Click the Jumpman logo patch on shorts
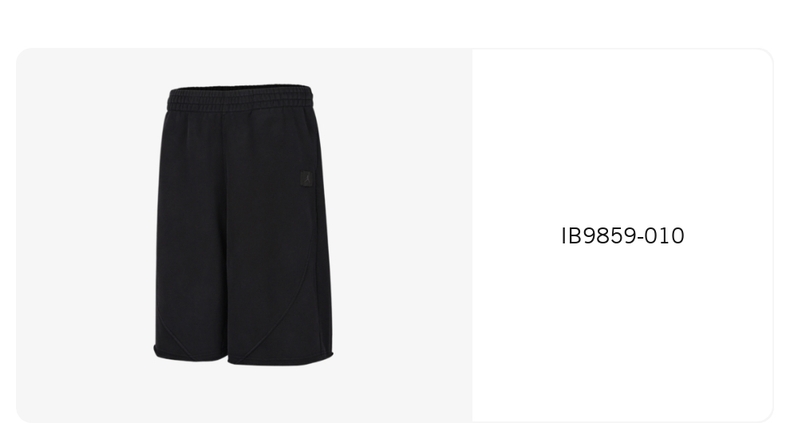Image resolution: width=790 pixels, height=423 pixels. pyautogui.click(x=306, y=179)
